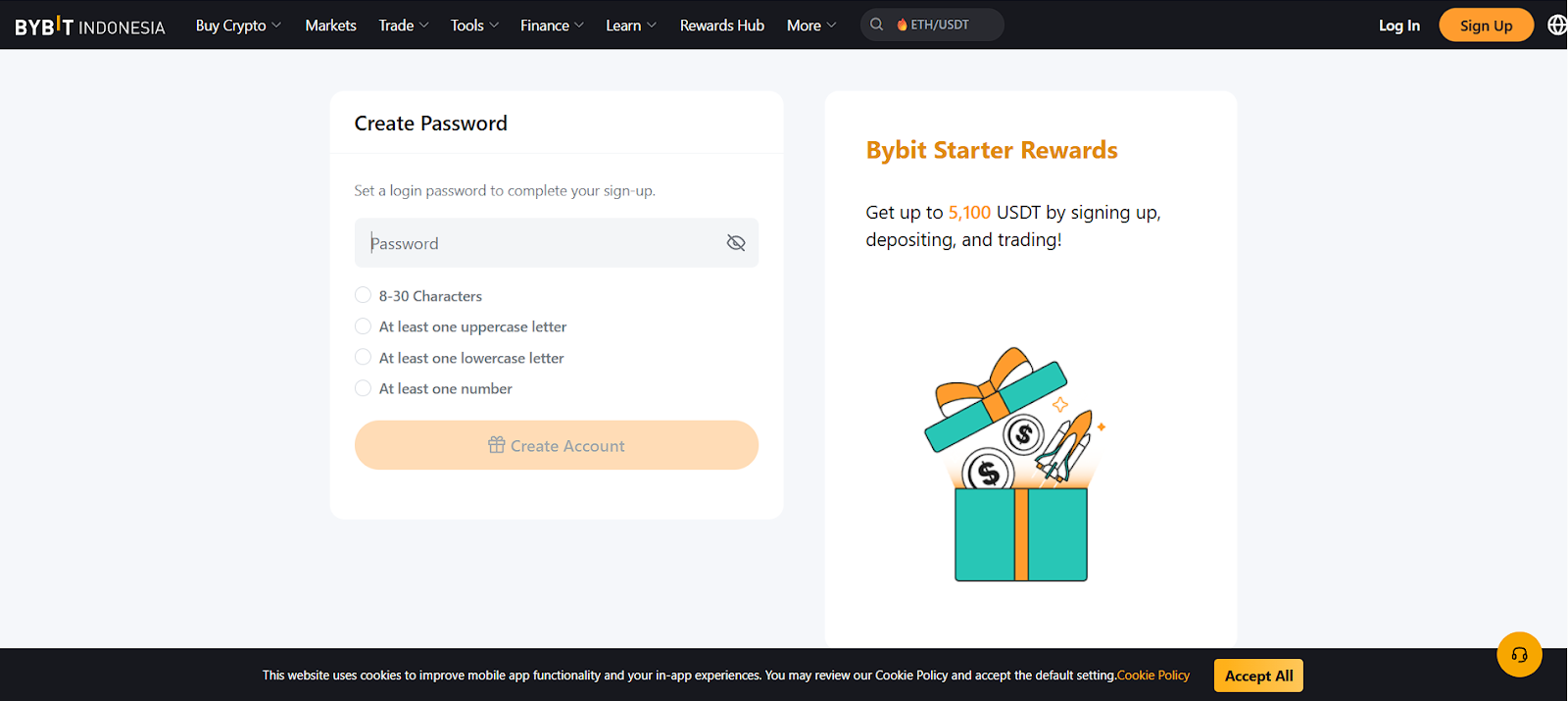Open the More dropdown menu
Viewport: 1568px width, 701px height.
tap(811, 25)
